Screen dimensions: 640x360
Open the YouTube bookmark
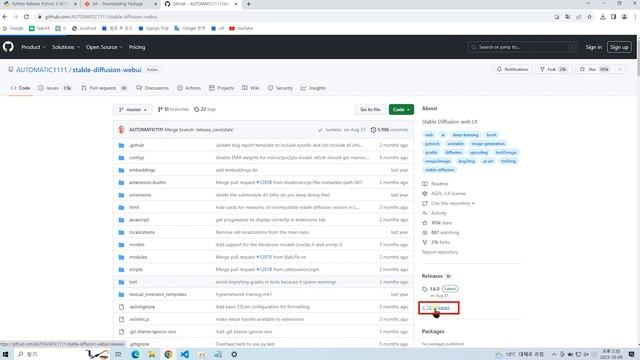pos(241,28)
